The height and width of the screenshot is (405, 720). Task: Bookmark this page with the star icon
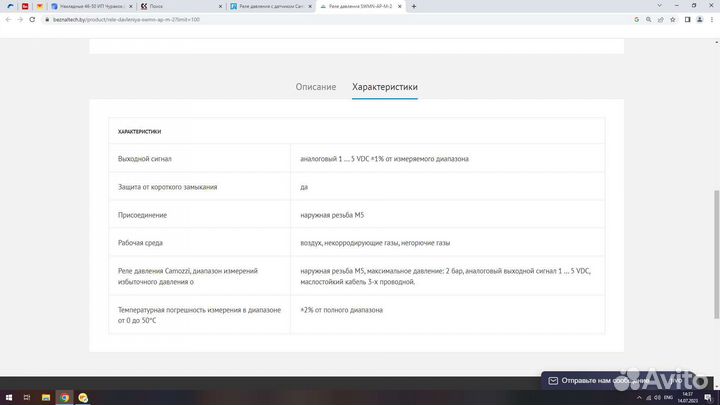(671, 19)
